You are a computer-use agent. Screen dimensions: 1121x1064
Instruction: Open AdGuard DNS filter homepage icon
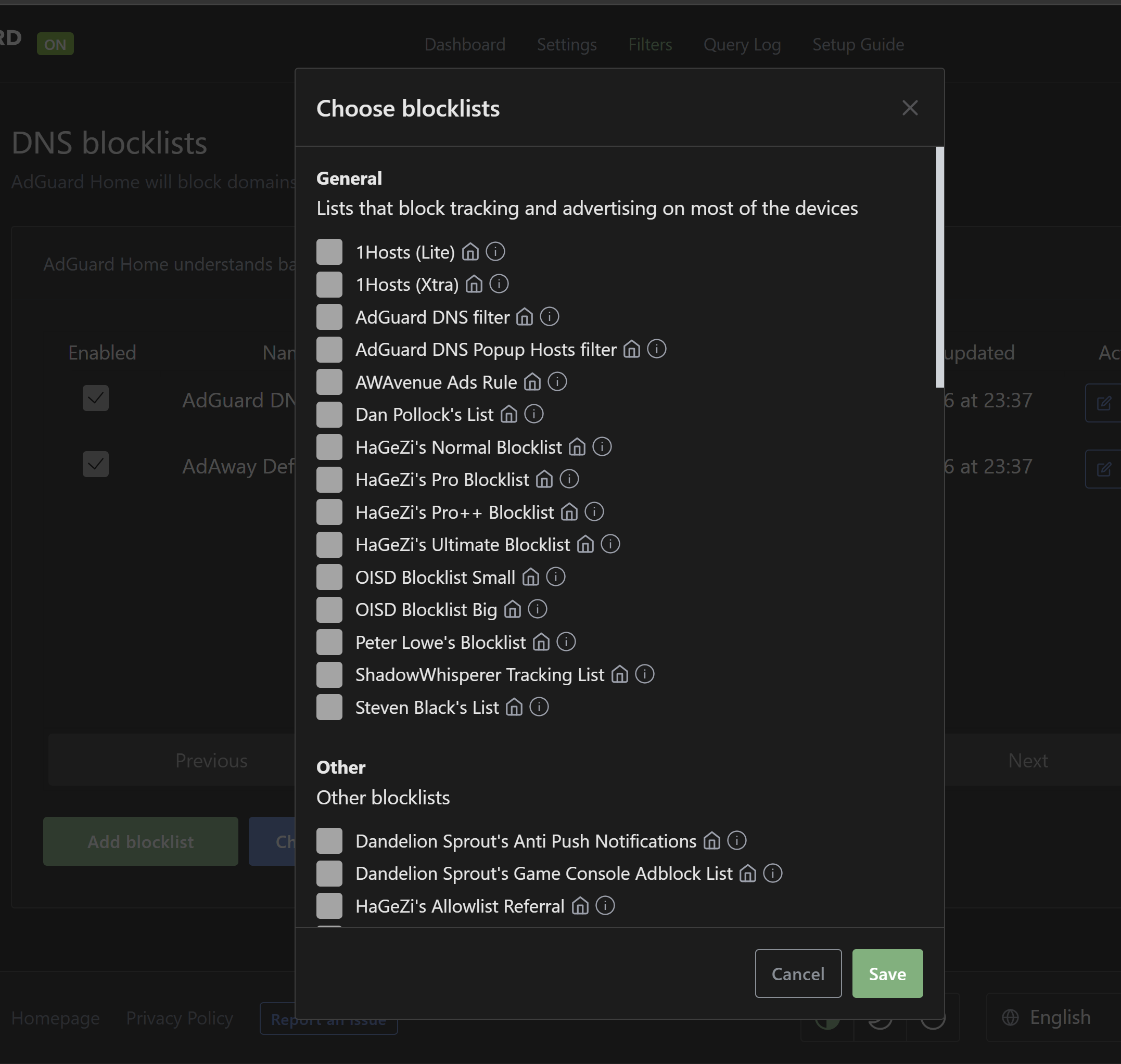pos(525,317)
